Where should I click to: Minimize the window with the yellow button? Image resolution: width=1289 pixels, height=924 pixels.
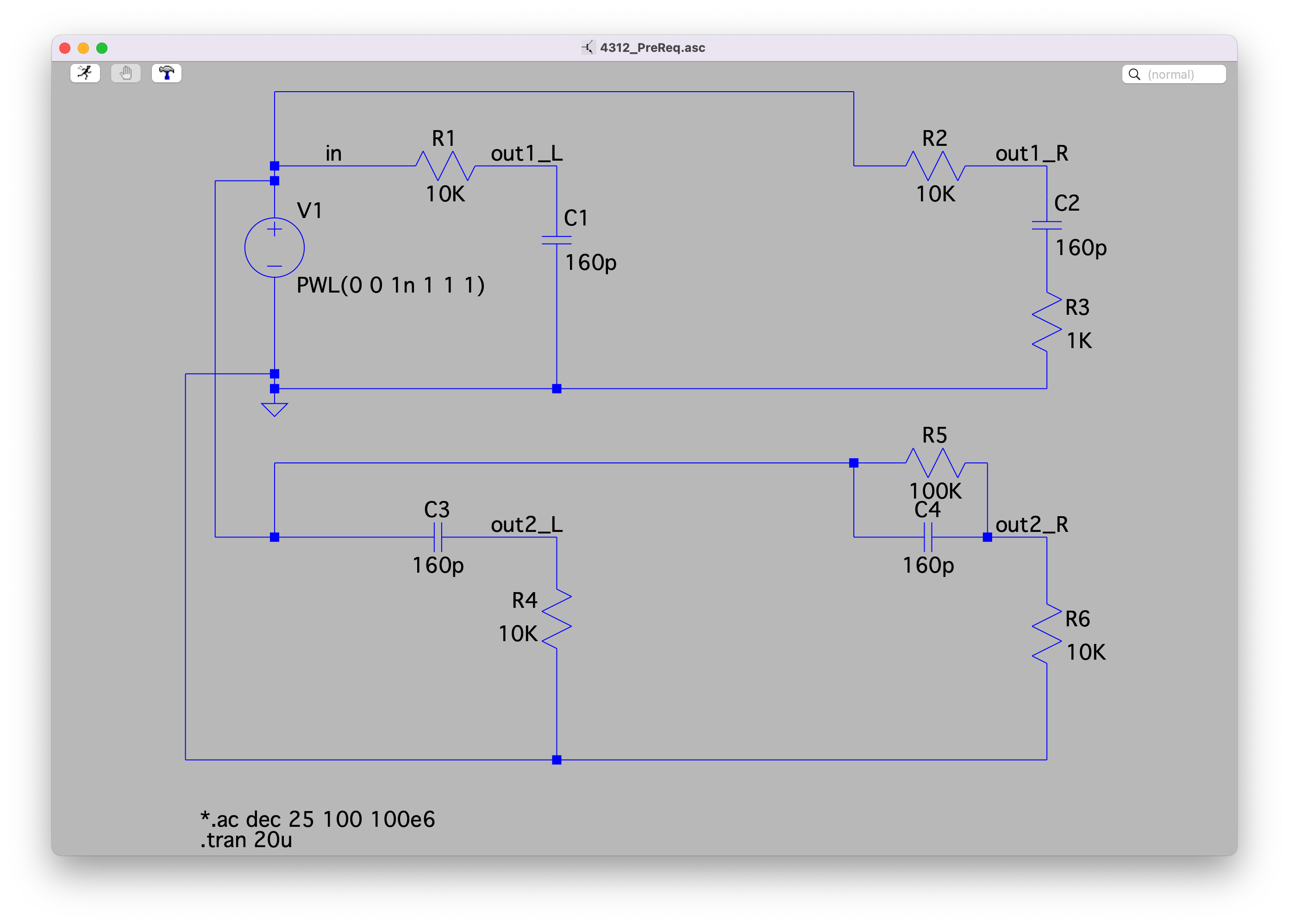[83, 48]
